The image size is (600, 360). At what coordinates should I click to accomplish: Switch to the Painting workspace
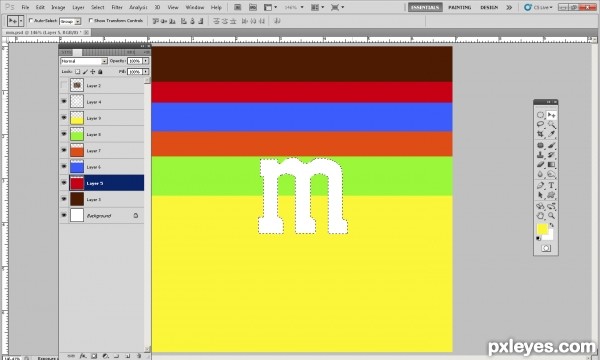[x=460, y=7]
